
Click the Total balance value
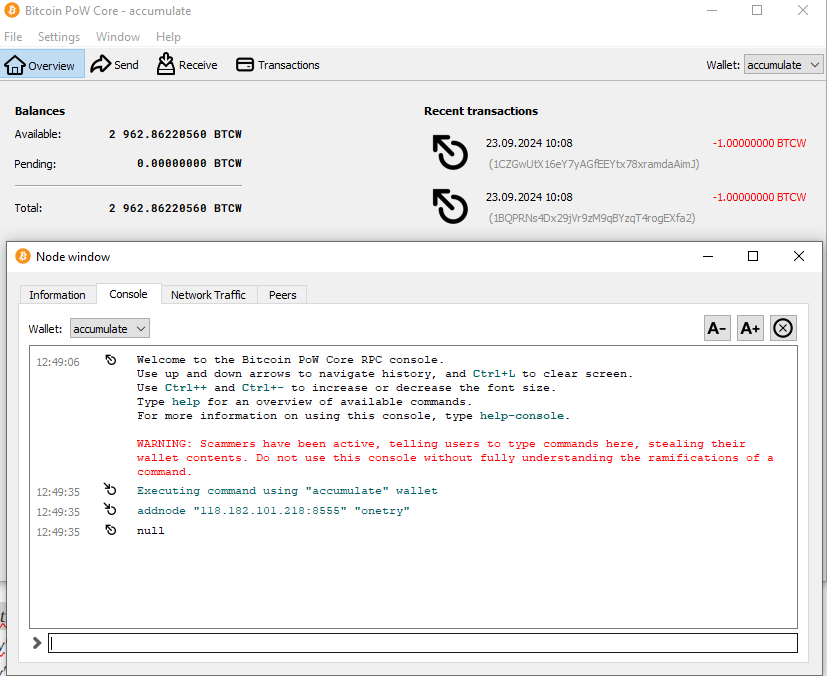(175, 208)
